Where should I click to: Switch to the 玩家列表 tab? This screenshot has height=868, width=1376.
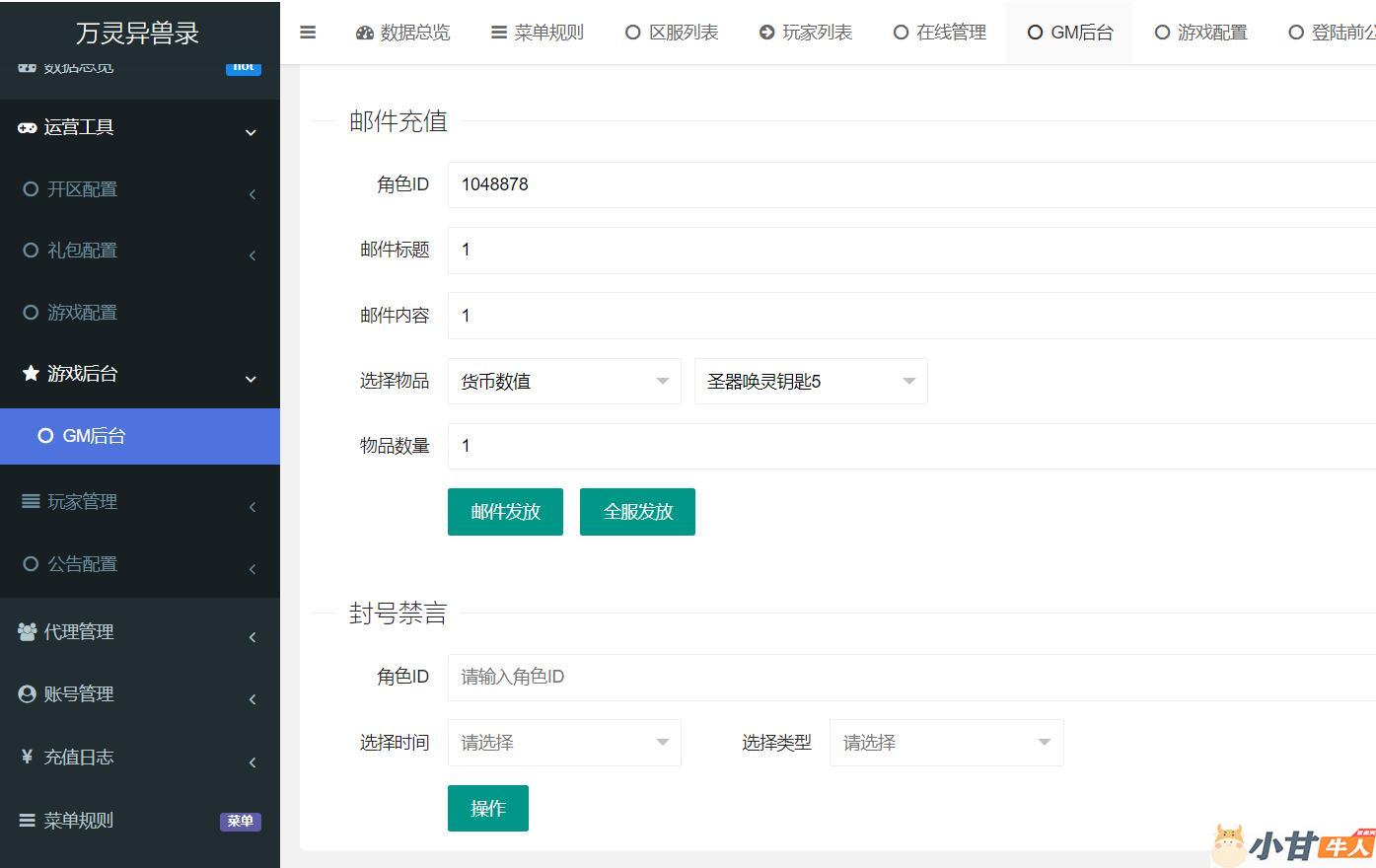[806, 33]
